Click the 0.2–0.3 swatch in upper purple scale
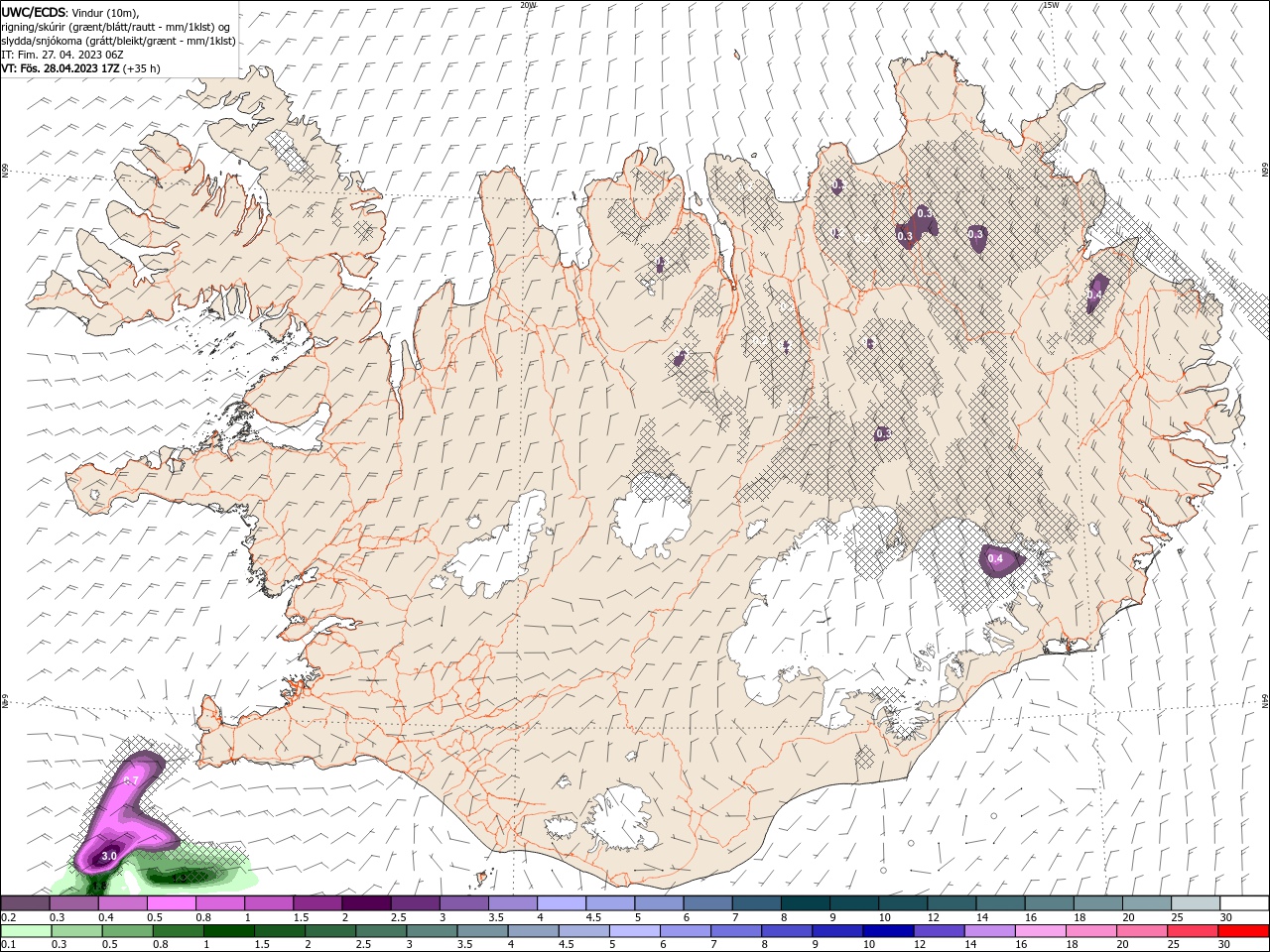Image resolution: width=1270 pixels, height=952 pixels. (26, 903)
